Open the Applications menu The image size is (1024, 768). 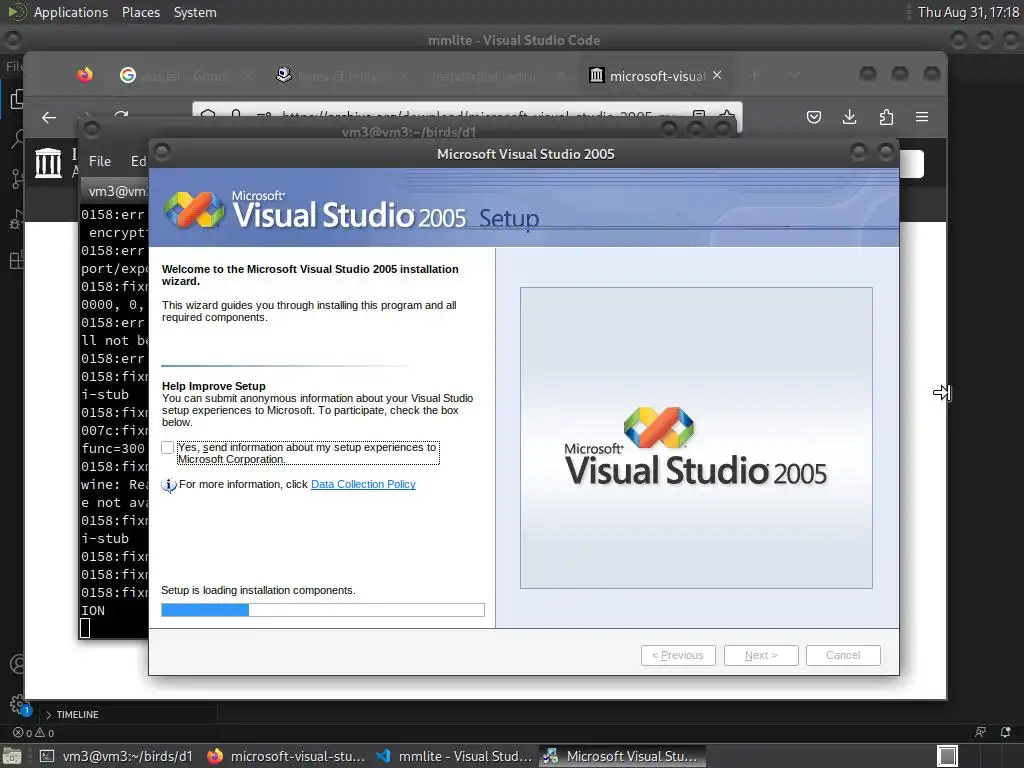click(71, 12)
